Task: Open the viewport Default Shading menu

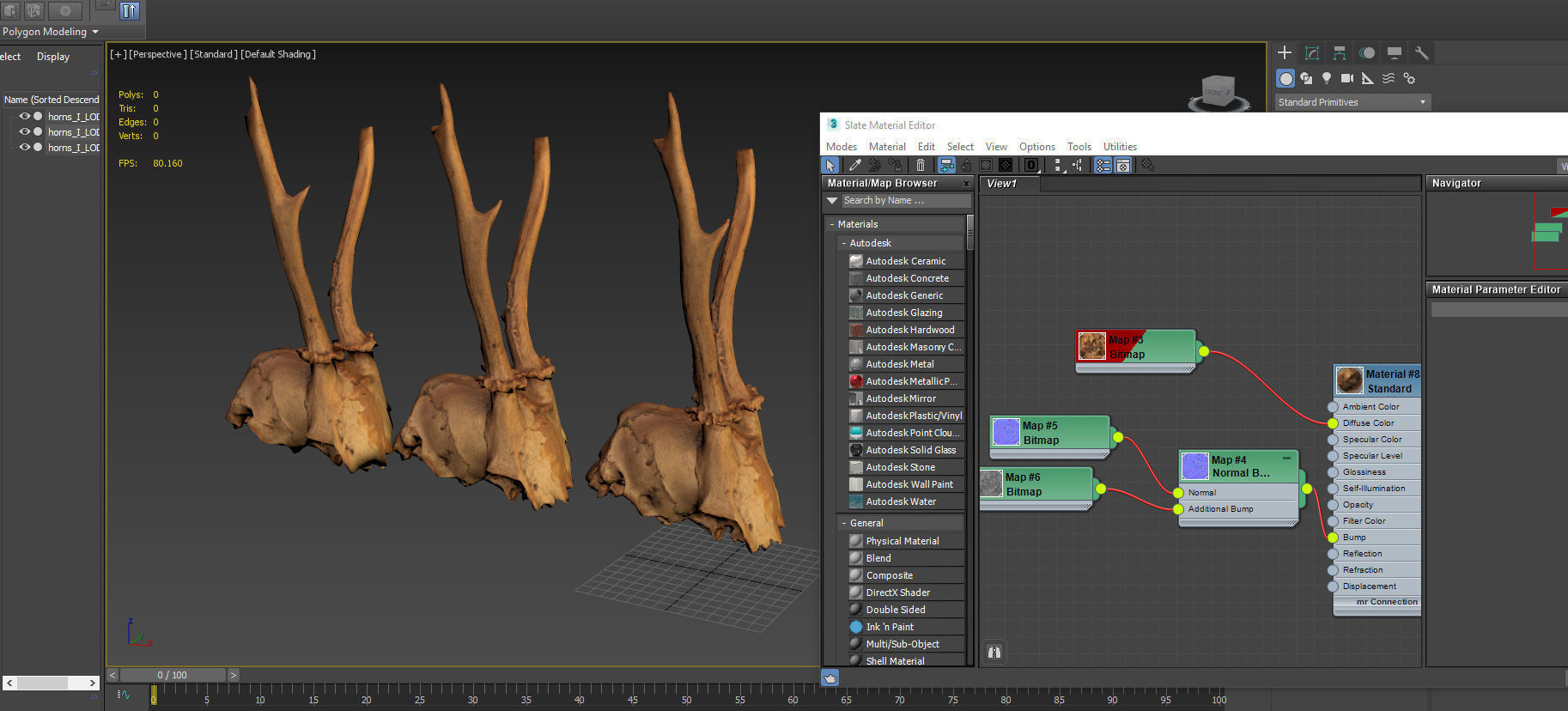Action: [278, 54]
